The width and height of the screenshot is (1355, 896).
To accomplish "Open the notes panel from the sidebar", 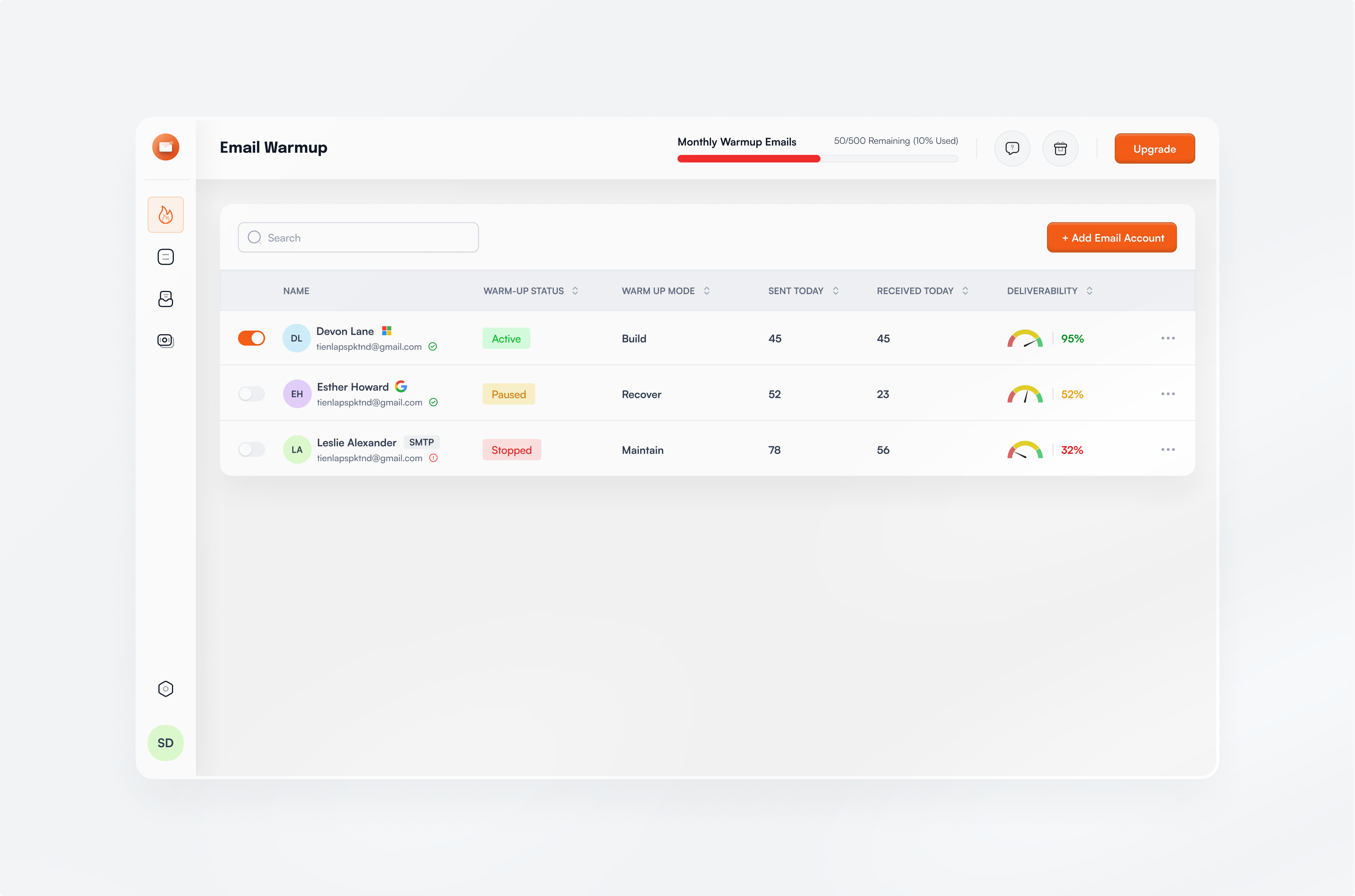I will (x=166, y=257).
